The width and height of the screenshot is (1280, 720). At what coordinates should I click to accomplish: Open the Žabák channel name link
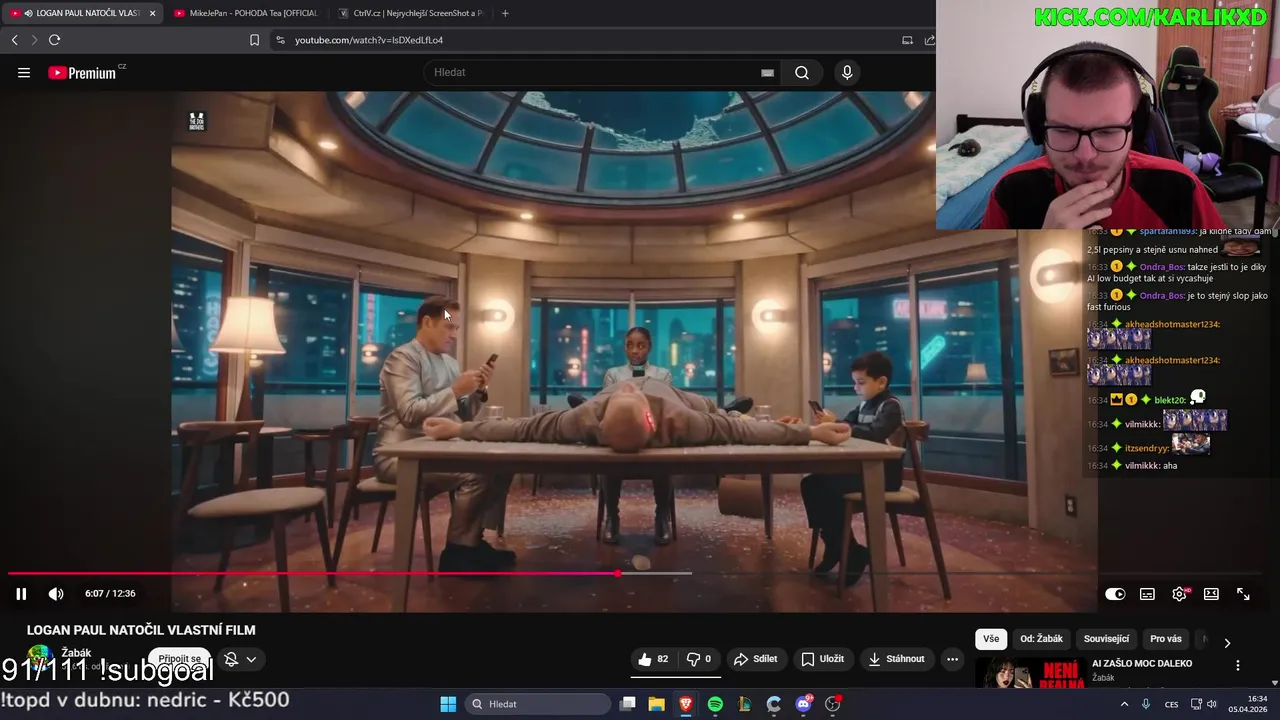76,653
